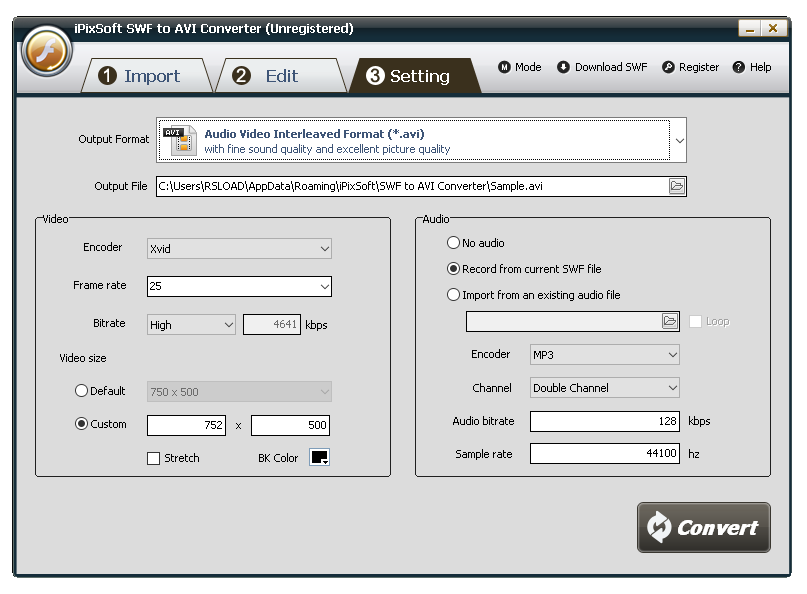Click the orange Flash logo icon
The height and width of the screenshot is (594, 807).
(47, 51)
